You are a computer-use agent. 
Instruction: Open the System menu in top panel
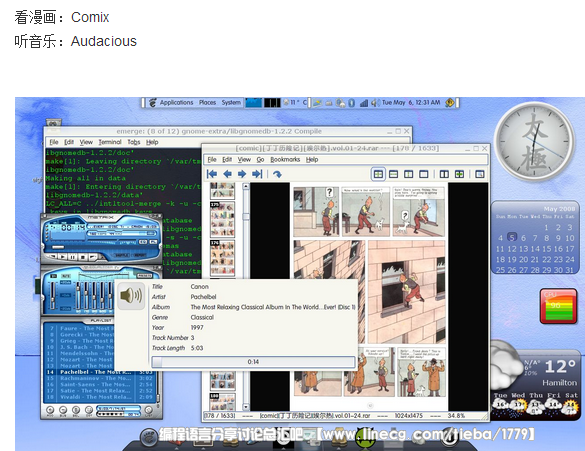pos(231,102)
